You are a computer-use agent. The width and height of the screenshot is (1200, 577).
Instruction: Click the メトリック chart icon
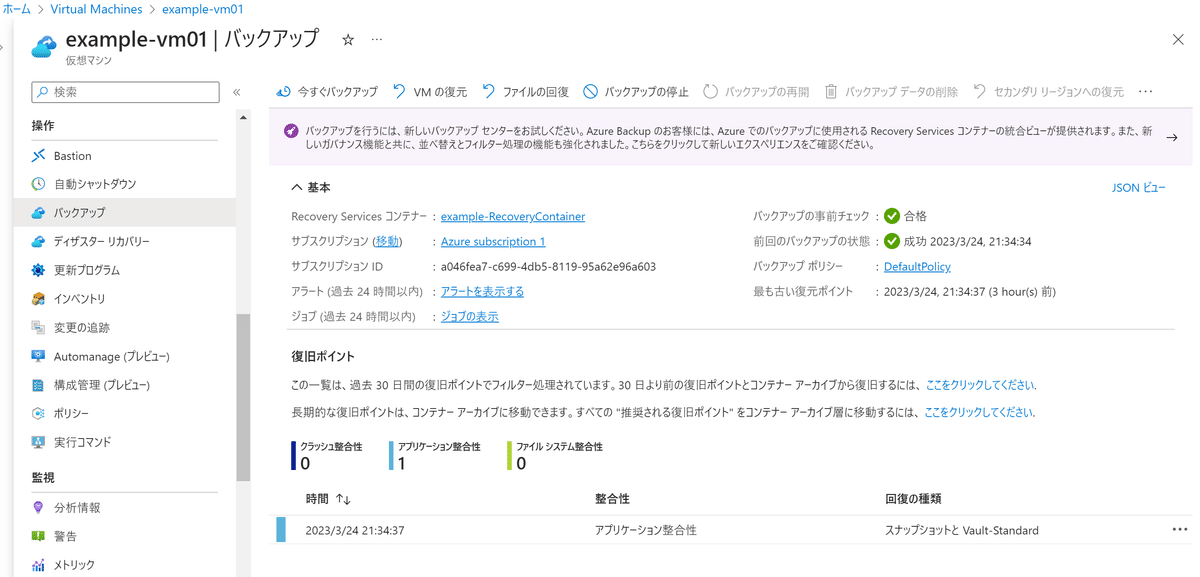click(38, 565)
